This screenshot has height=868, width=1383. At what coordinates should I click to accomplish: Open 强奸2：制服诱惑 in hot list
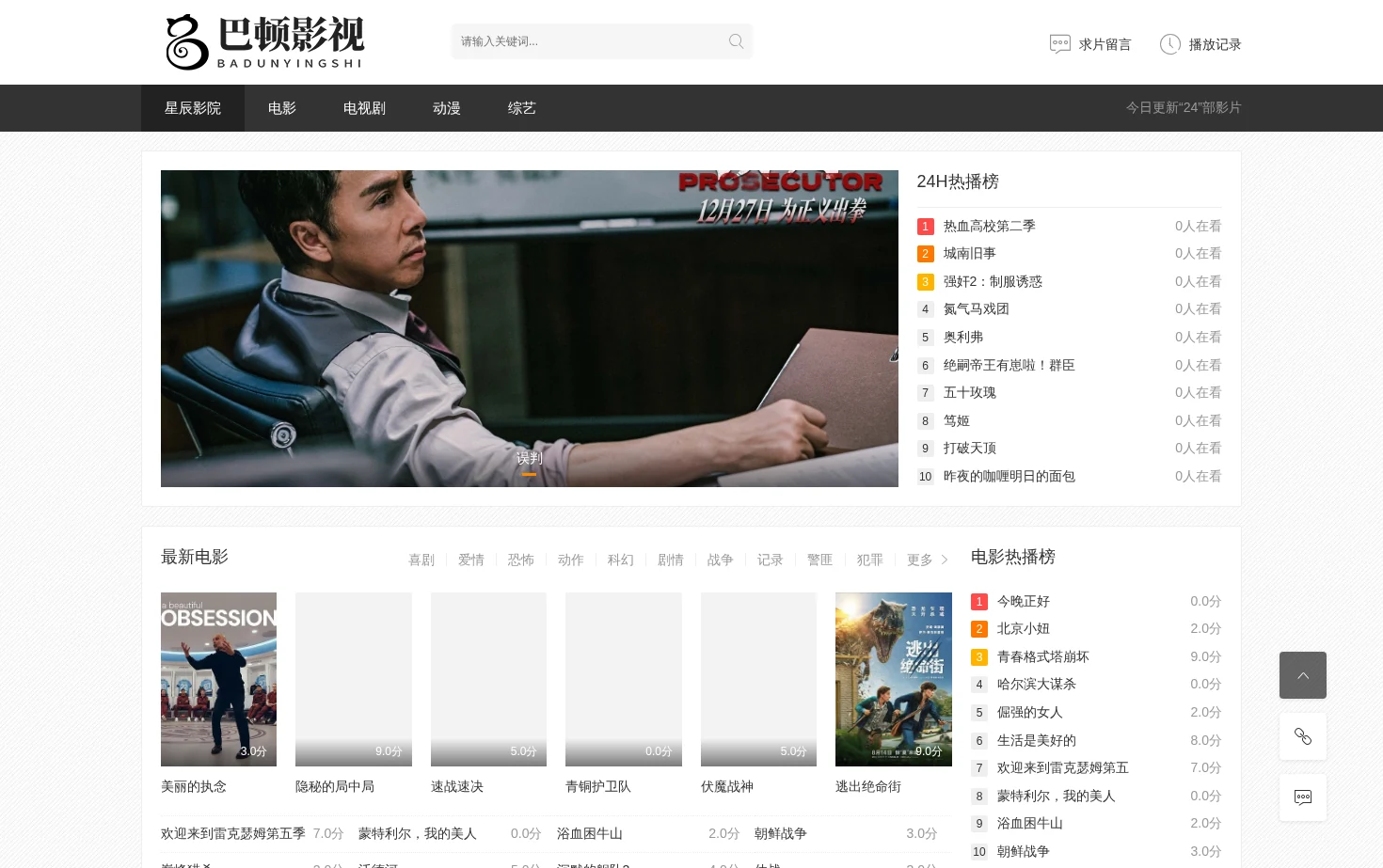tap(993, 281)
